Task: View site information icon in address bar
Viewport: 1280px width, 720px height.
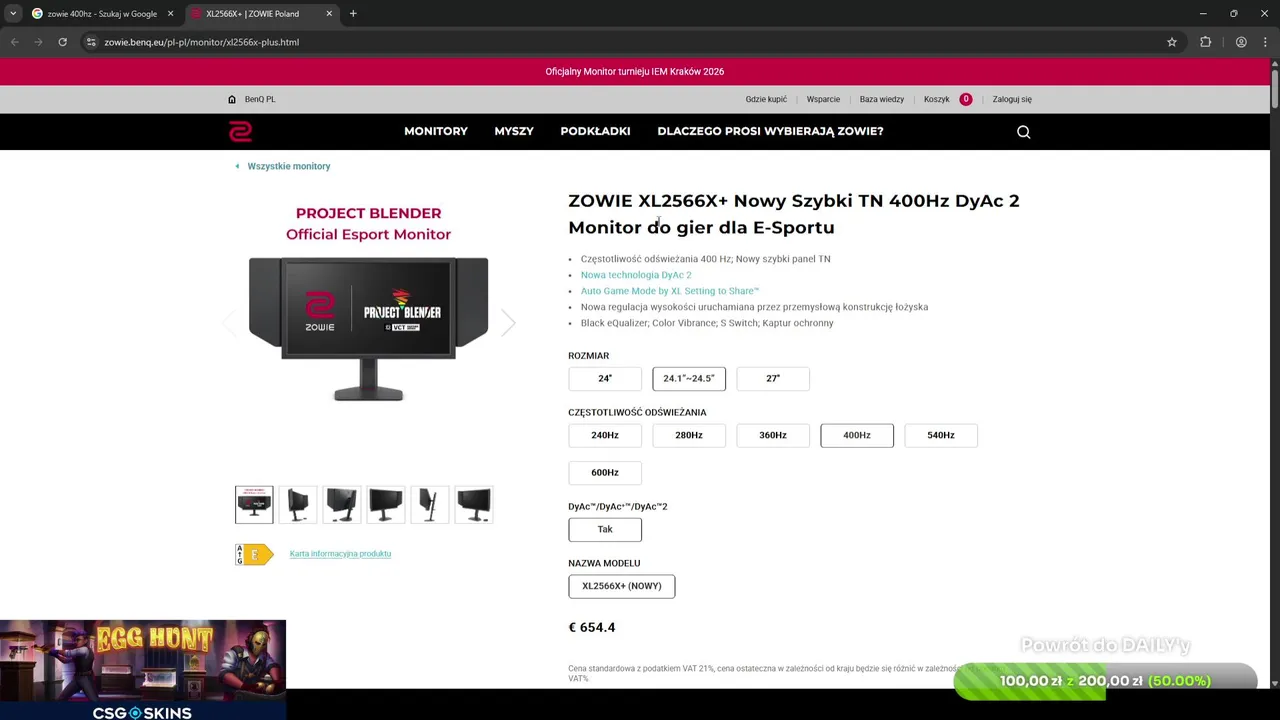Action: click(91, 42)
